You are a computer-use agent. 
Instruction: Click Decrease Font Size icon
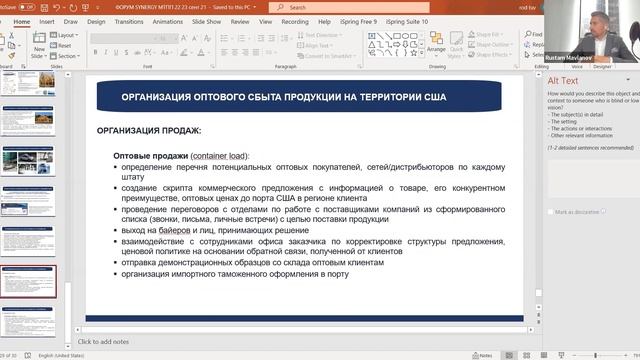click(195, 38)
